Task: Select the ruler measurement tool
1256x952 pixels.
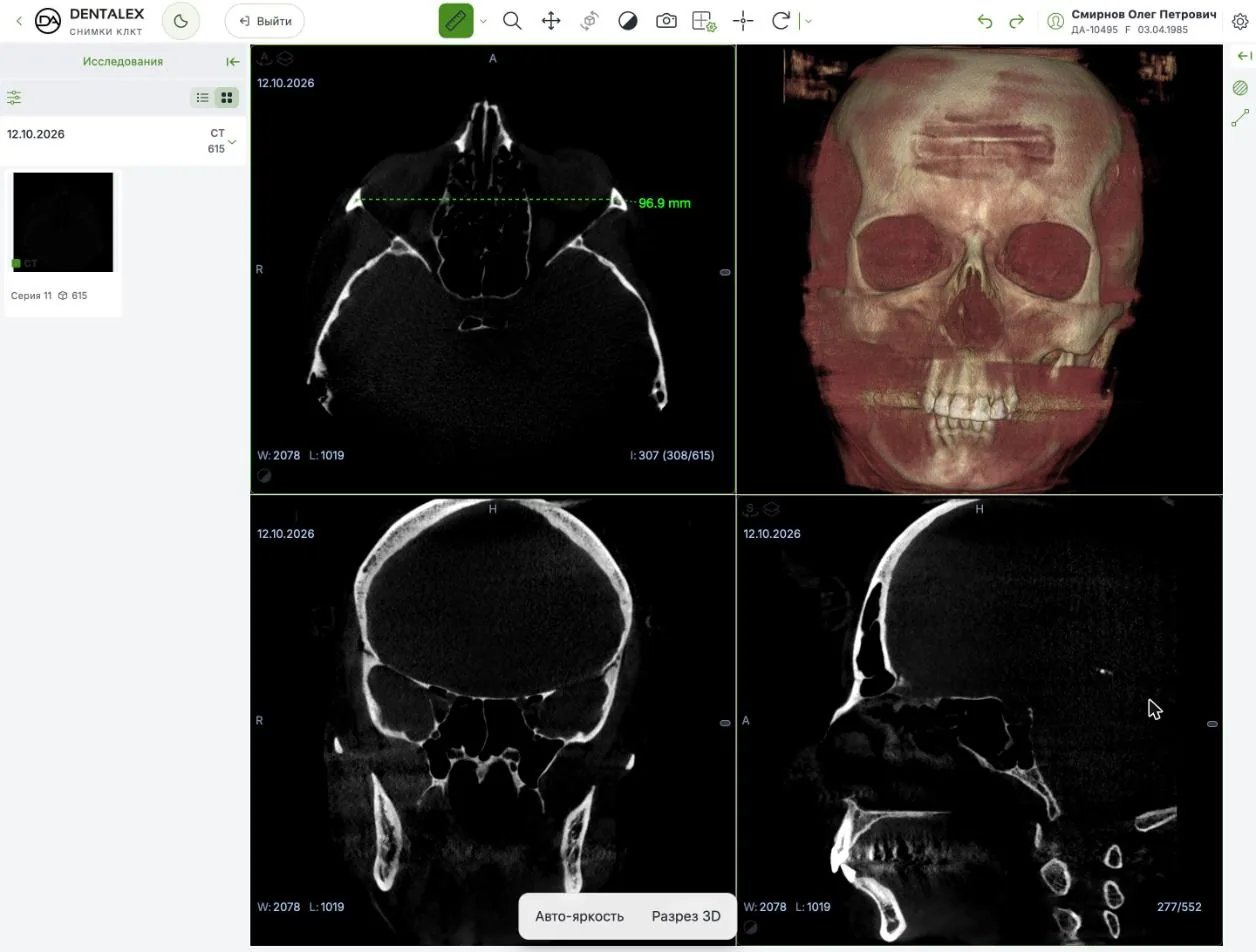Action: pos(456,21)
